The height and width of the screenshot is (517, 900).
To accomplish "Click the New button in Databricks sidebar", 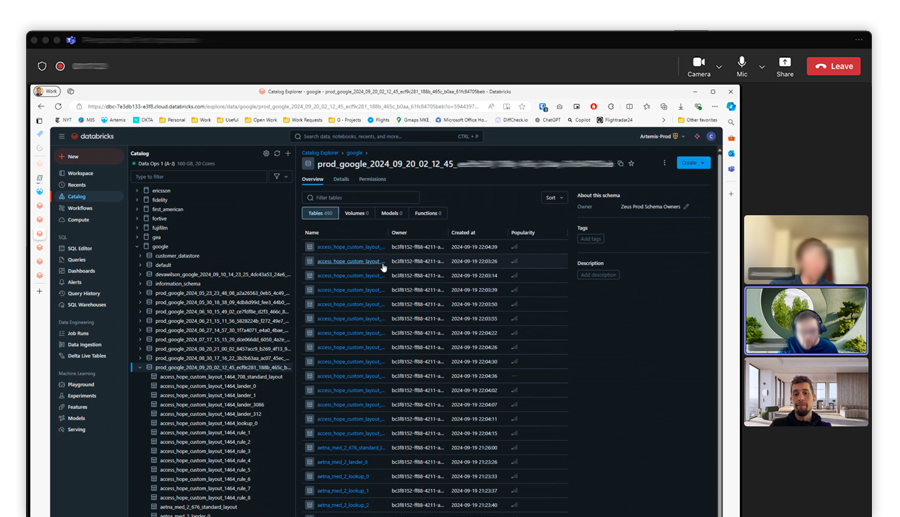I will click(89, 156).
